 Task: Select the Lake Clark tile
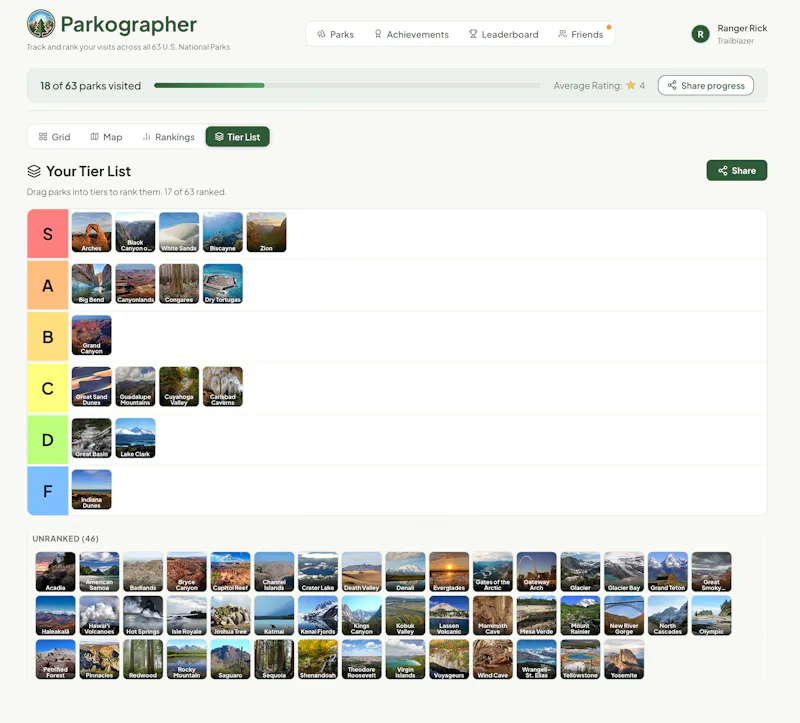pyautogui.click(x=135, y=438)
